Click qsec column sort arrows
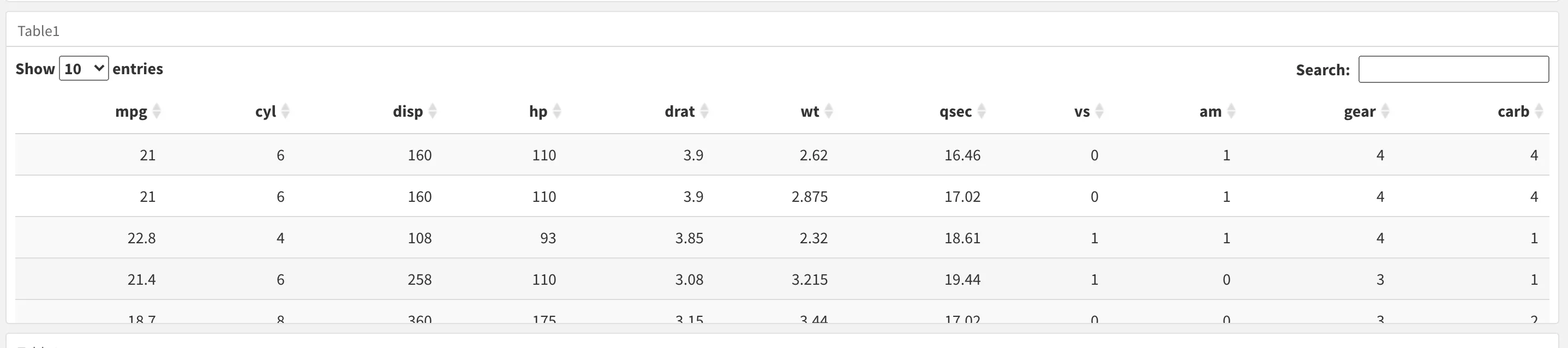The height and width of the screenshot is (348, 1568). pyautogui.click(x=981, y=111)
